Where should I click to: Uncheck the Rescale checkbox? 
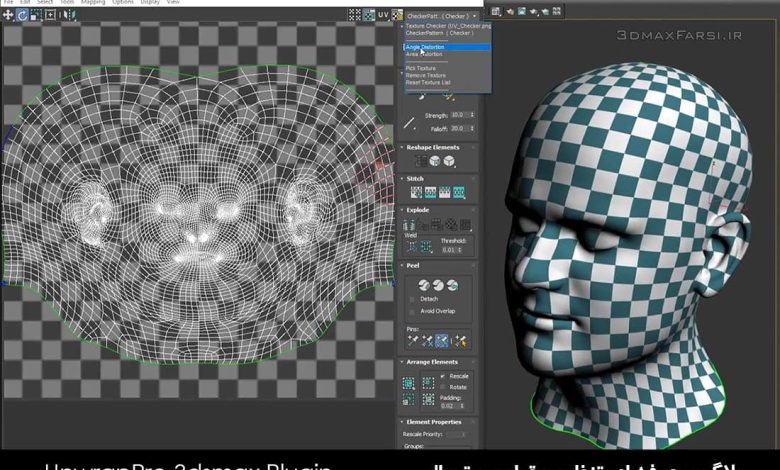(443, 376)
